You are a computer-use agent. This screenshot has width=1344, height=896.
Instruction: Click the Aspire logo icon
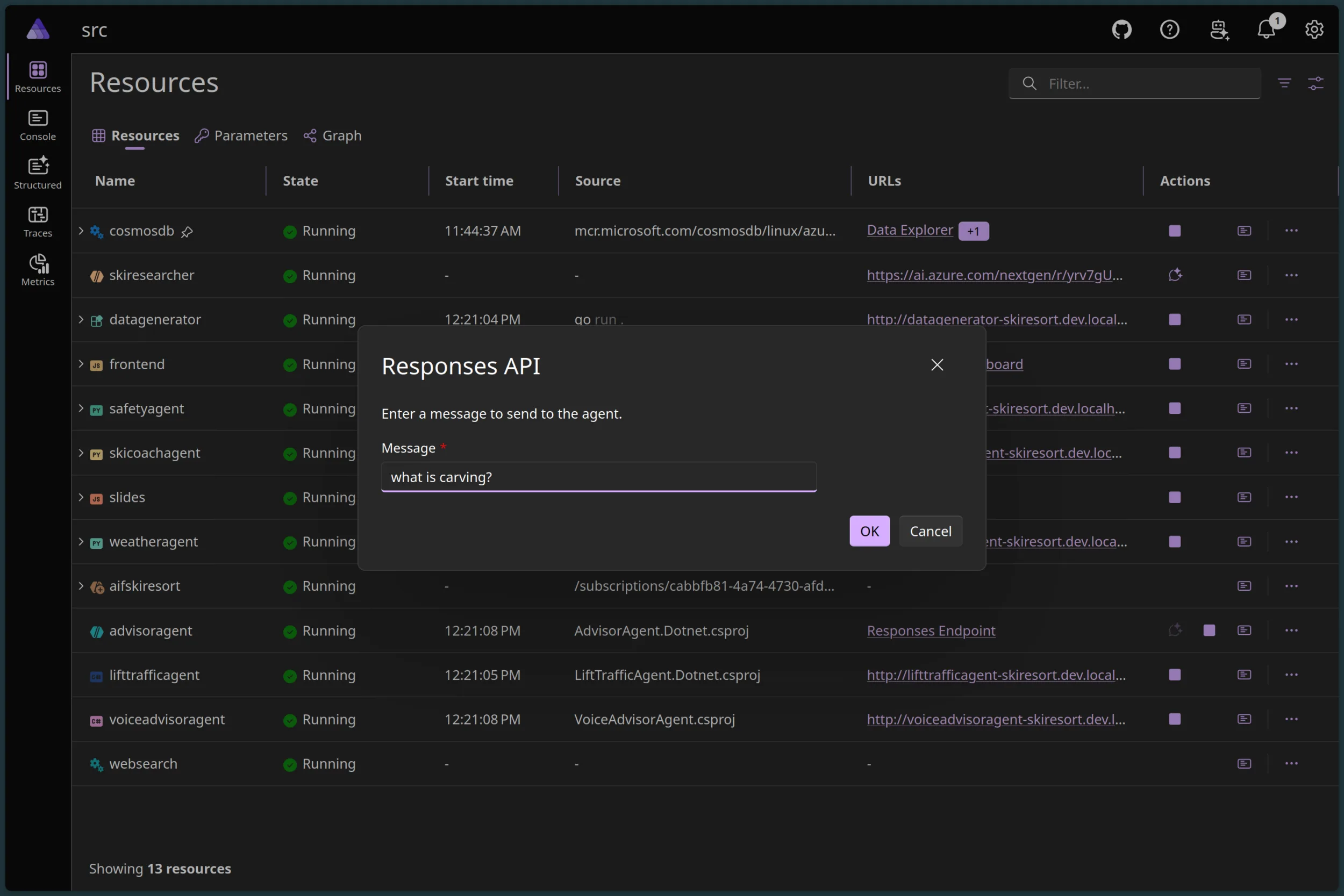38,29
